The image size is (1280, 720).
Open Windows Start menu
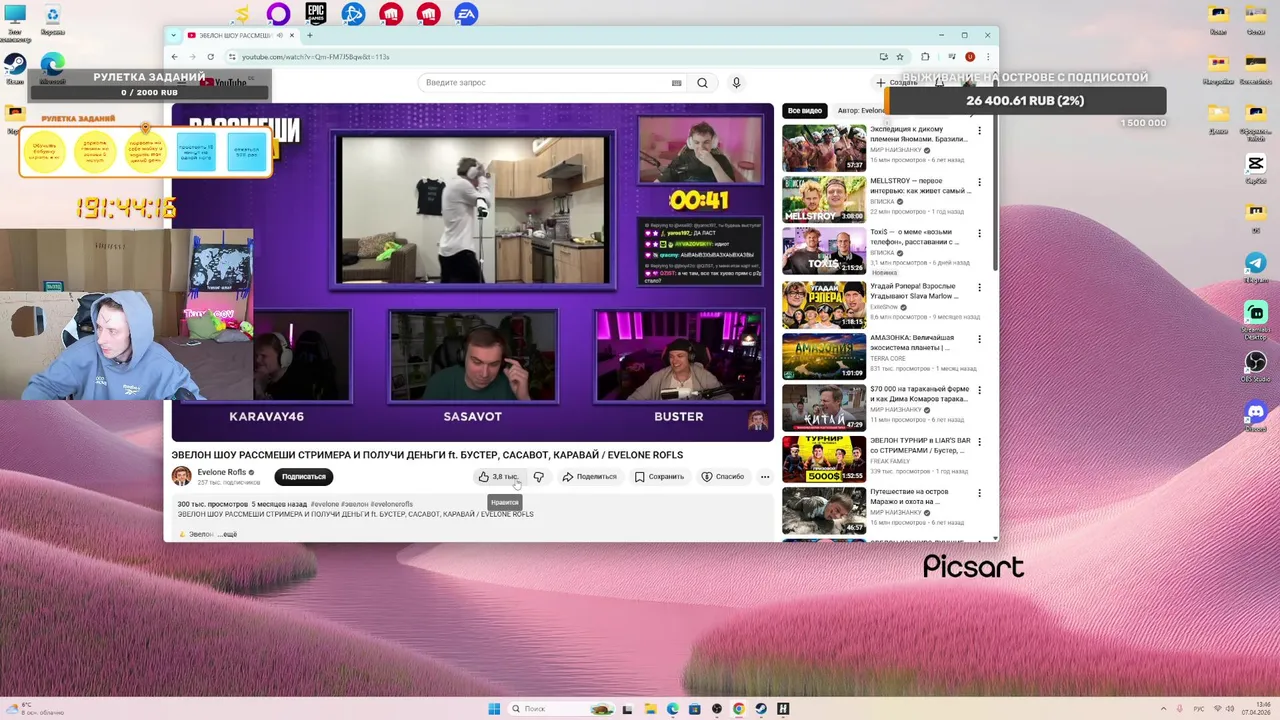(494, 709)
